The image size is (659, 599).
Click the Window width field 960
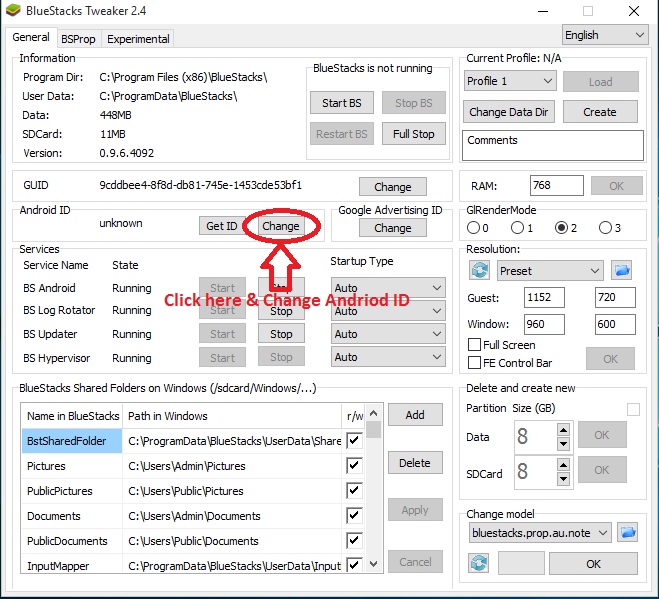click(x=544, y=324)
